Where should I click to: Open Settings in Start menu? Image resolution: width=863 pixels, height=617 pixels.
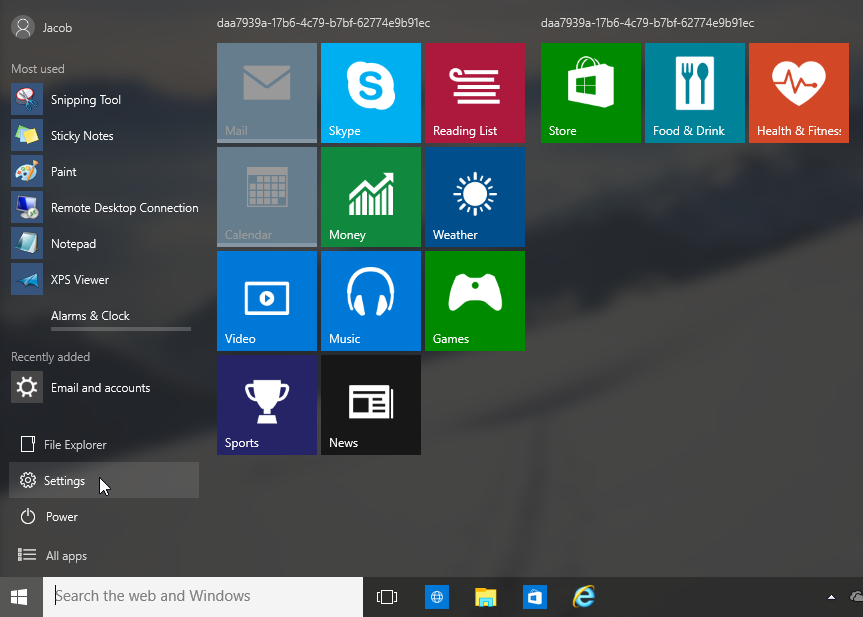coord(105,481)
